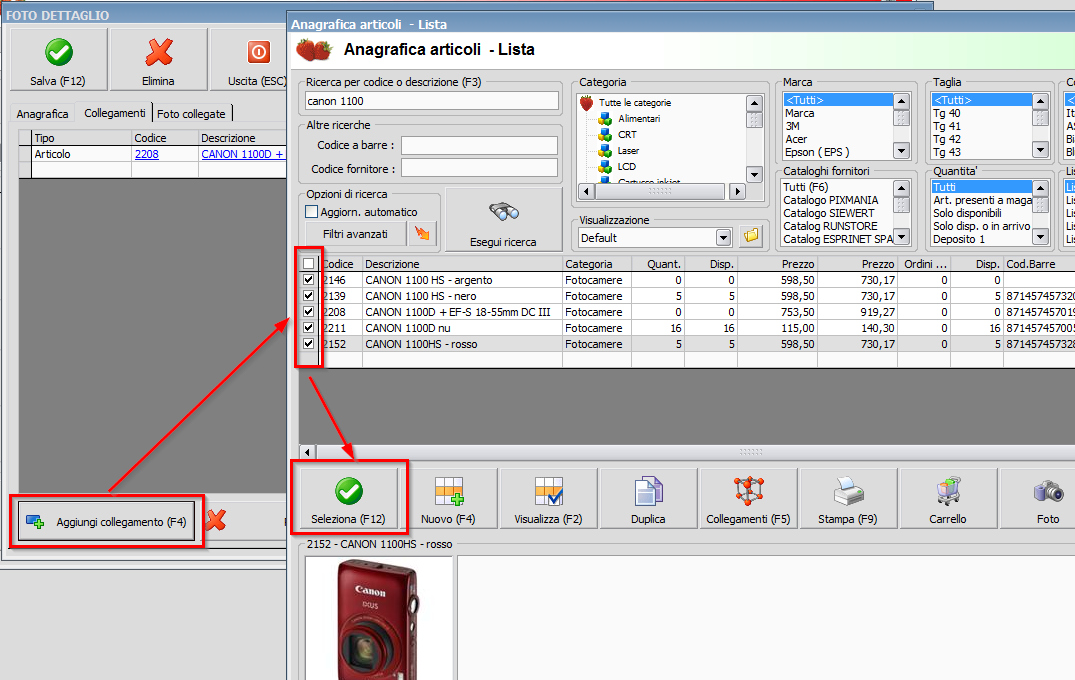The width and height of the screenshot is (1075, 680).
Task: Uncheck row 2152 CANON 1100HS rosso checkbox
Action: point(309,343)
